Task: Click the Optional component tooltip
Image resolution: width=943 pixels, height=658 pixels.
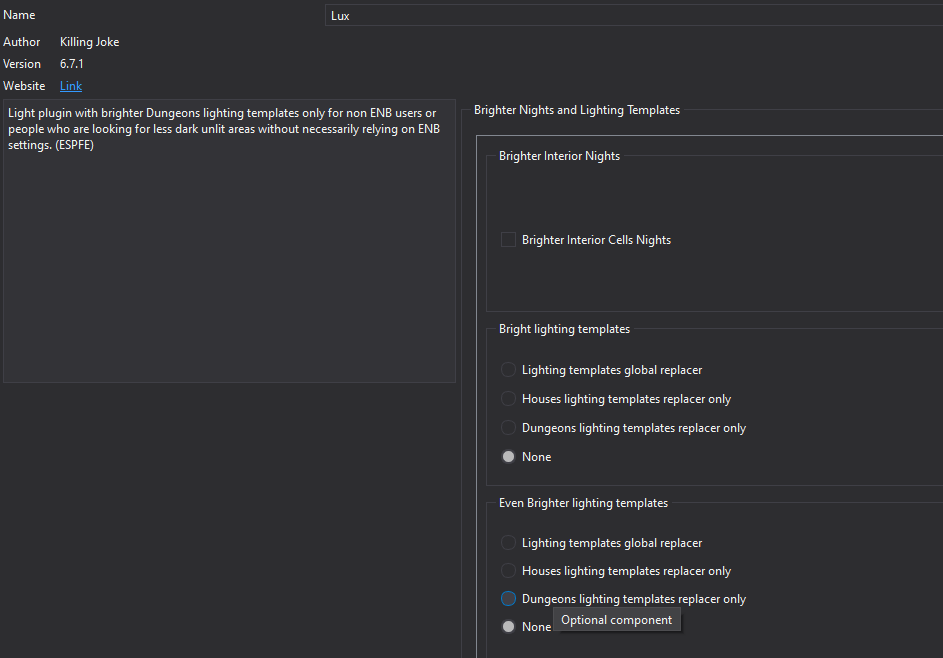Action: (616, 620)
